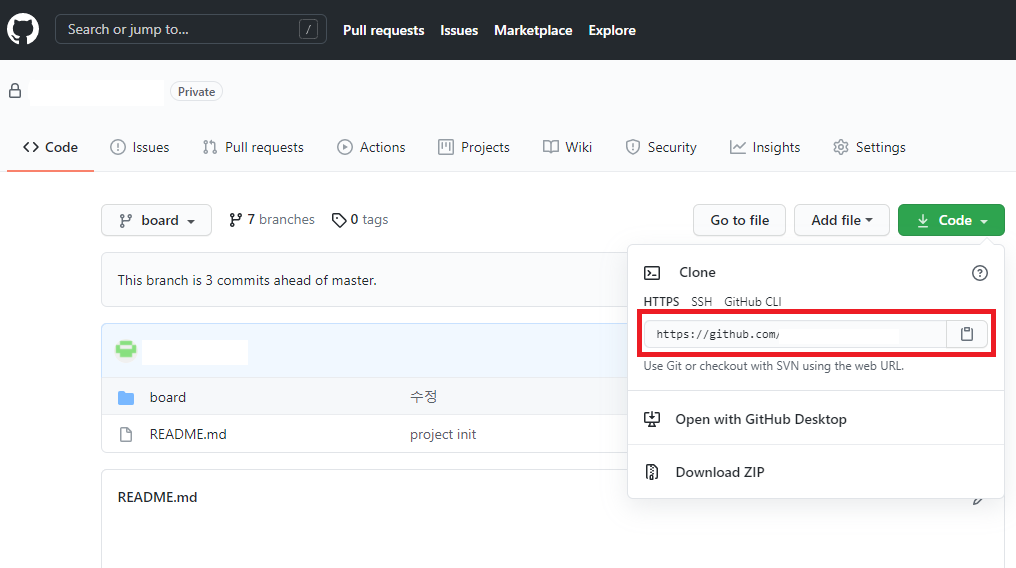Click the clone help question mark icon
Image resolution: width=1016 pixels, height=568 pixels.
tap(980, 273)
